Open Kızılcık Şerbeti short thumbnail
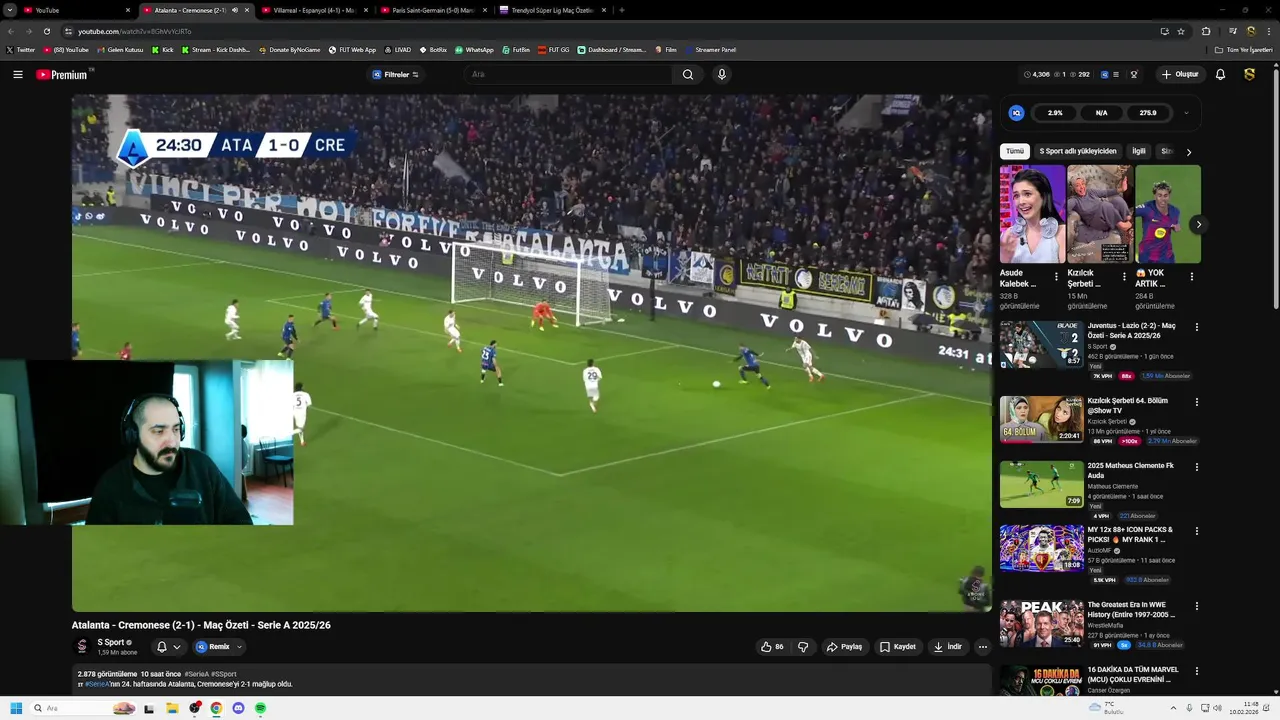This screenshot has width=1280, height=720. pos(1099,214)
